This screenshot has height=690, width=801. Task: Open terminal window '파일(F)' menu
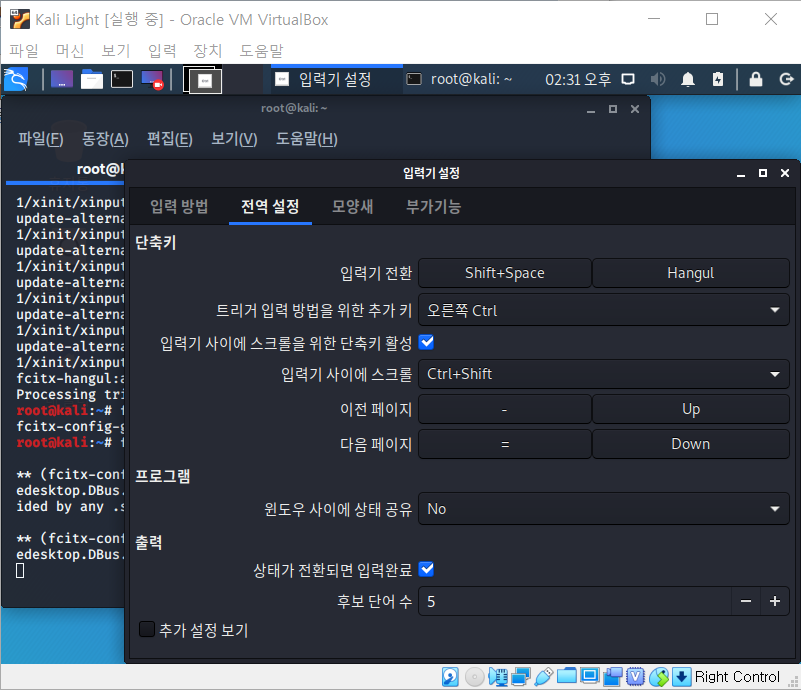click(41, 139)
